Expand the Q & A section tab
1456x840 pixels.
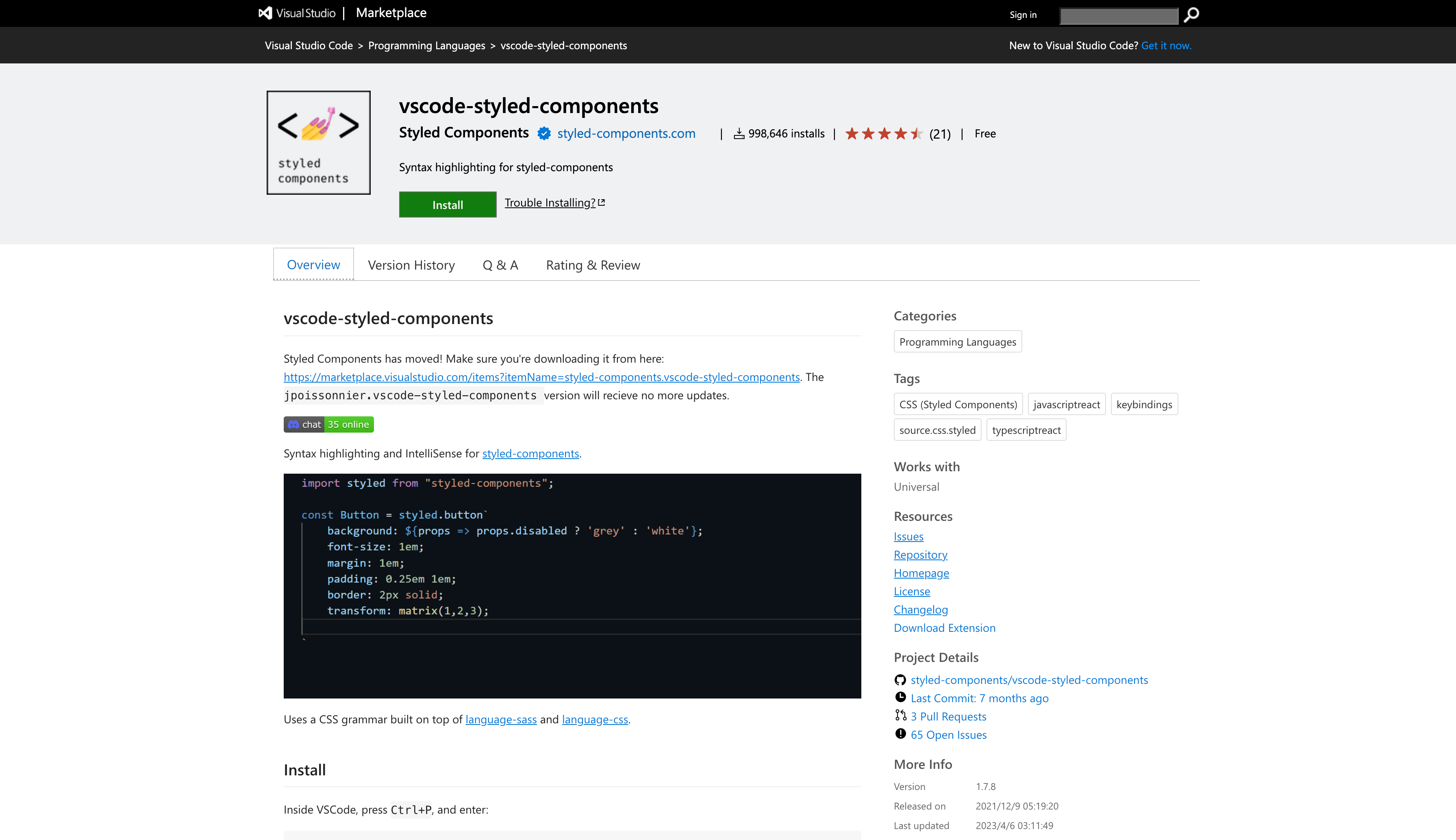point(500,264)
